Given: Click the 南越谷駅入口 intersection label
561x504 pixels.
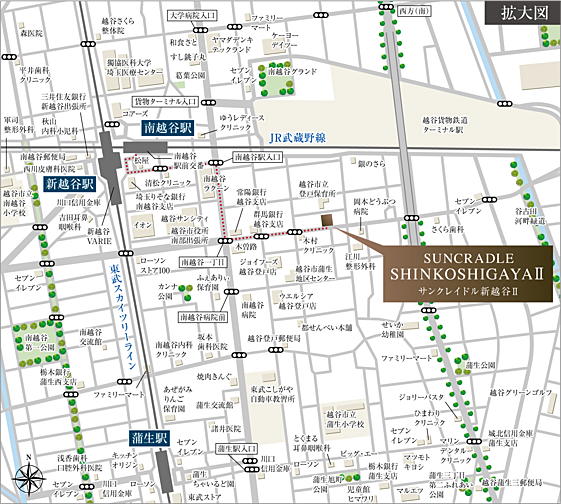Looking at the screenshot, I should (x=258, y=157).
